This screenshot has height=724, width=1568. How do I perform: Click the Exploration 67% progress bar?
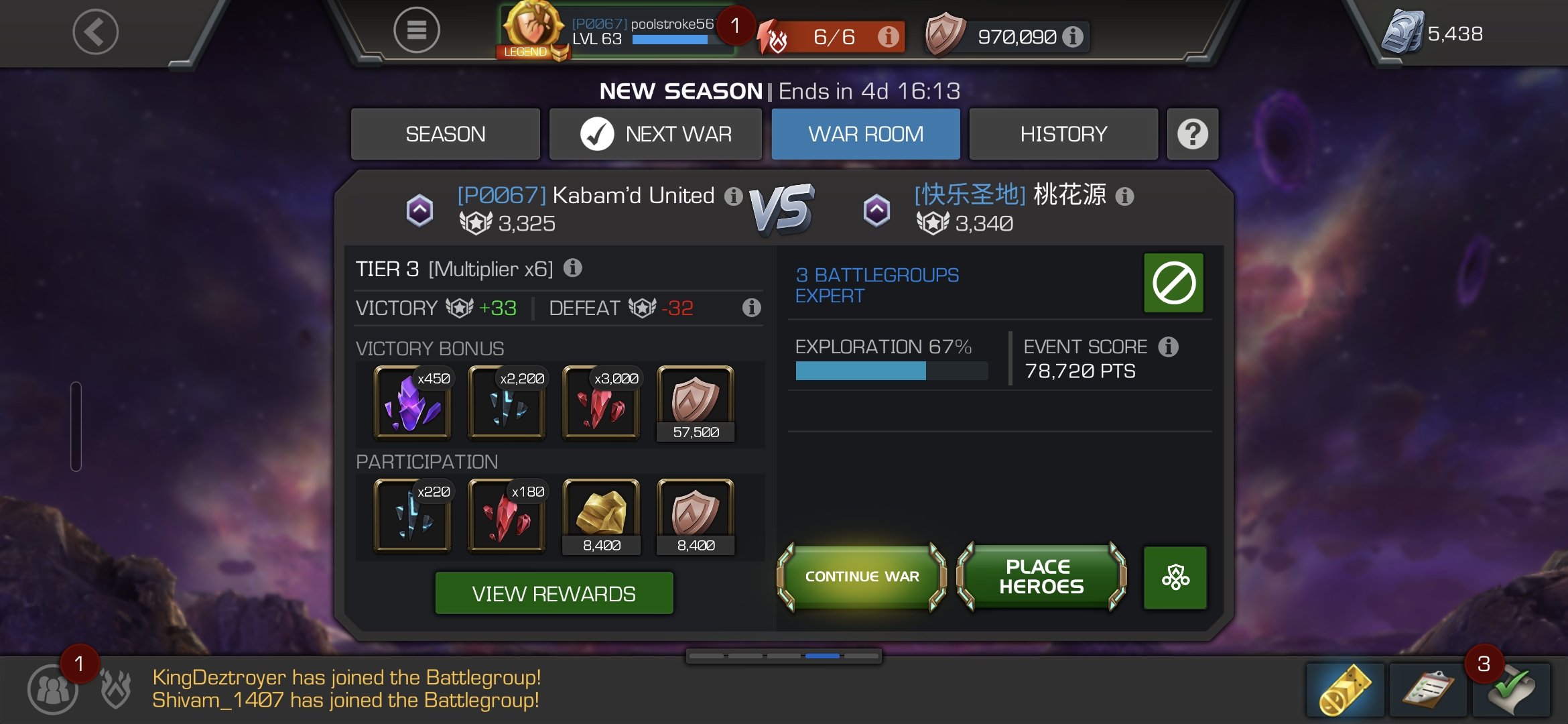click(891, 371)
